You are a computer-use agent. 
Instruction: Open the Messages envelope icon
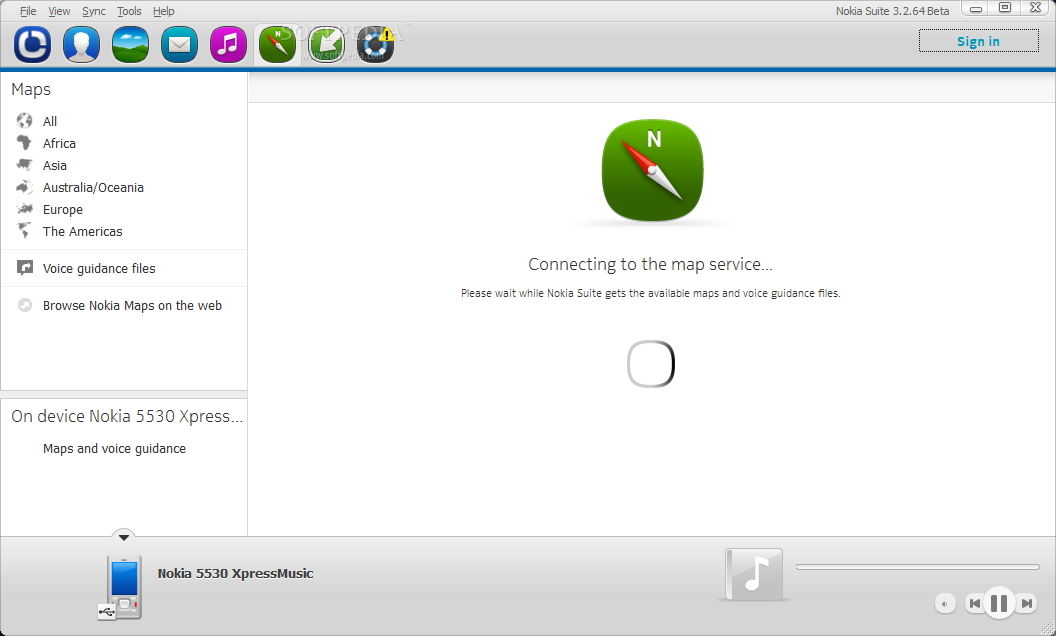(x=179, y=44)
